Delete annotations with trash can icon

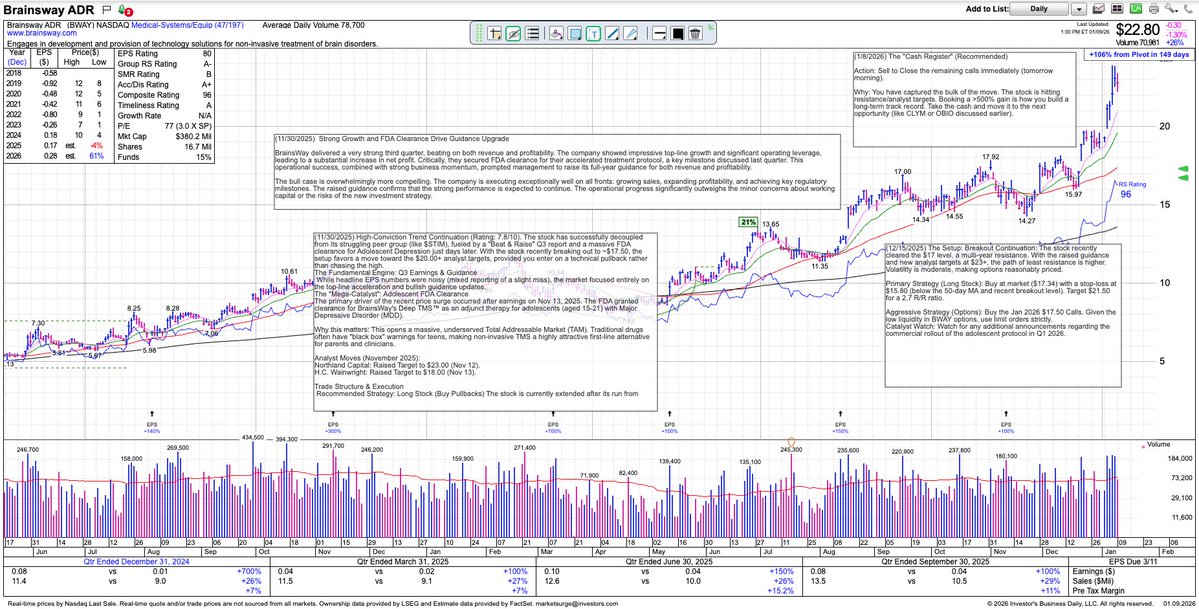(x=695, y=33)
